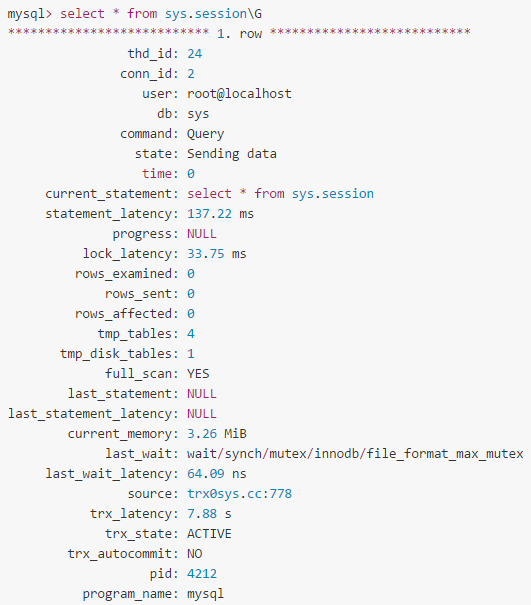Select the conn_id value 2
Image resolution: width=531 pixels, height=605 pixels.
click(191, 74)
